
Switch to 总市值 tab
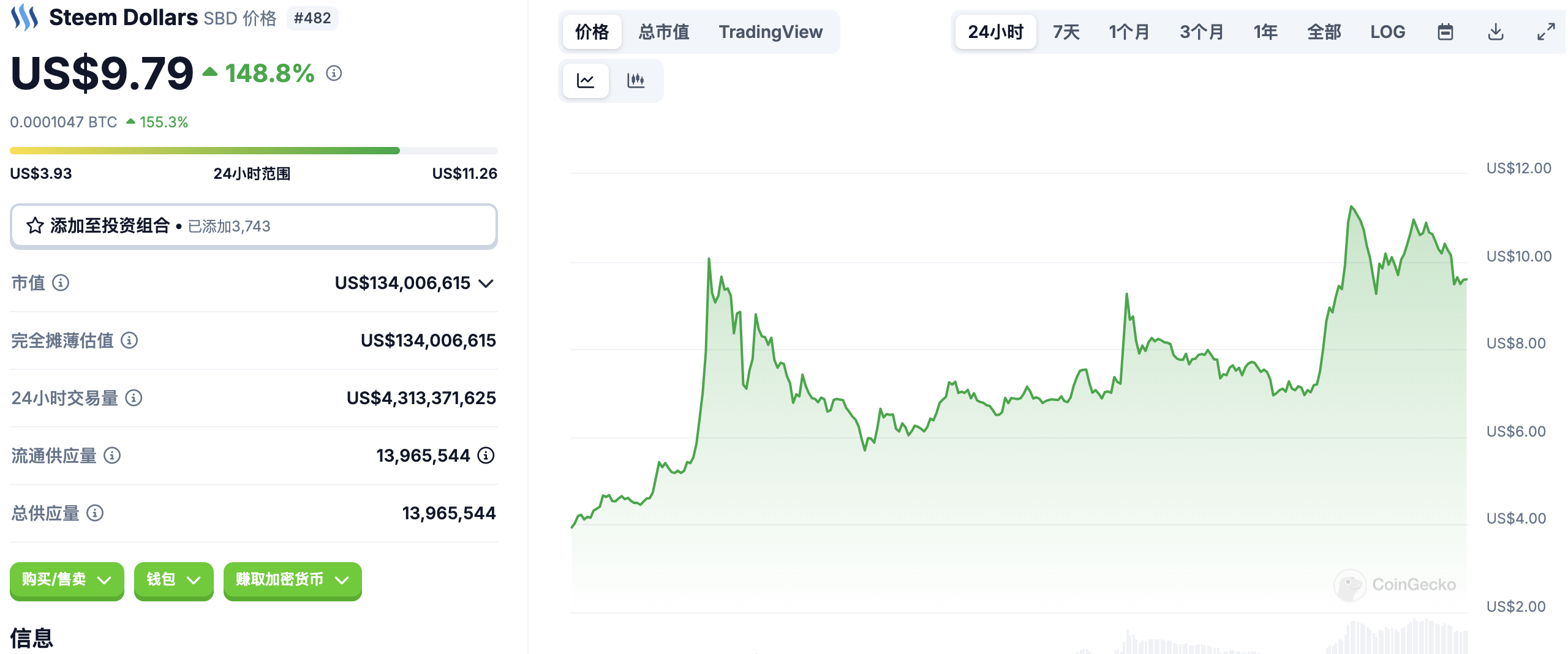[x=664, y=32]
